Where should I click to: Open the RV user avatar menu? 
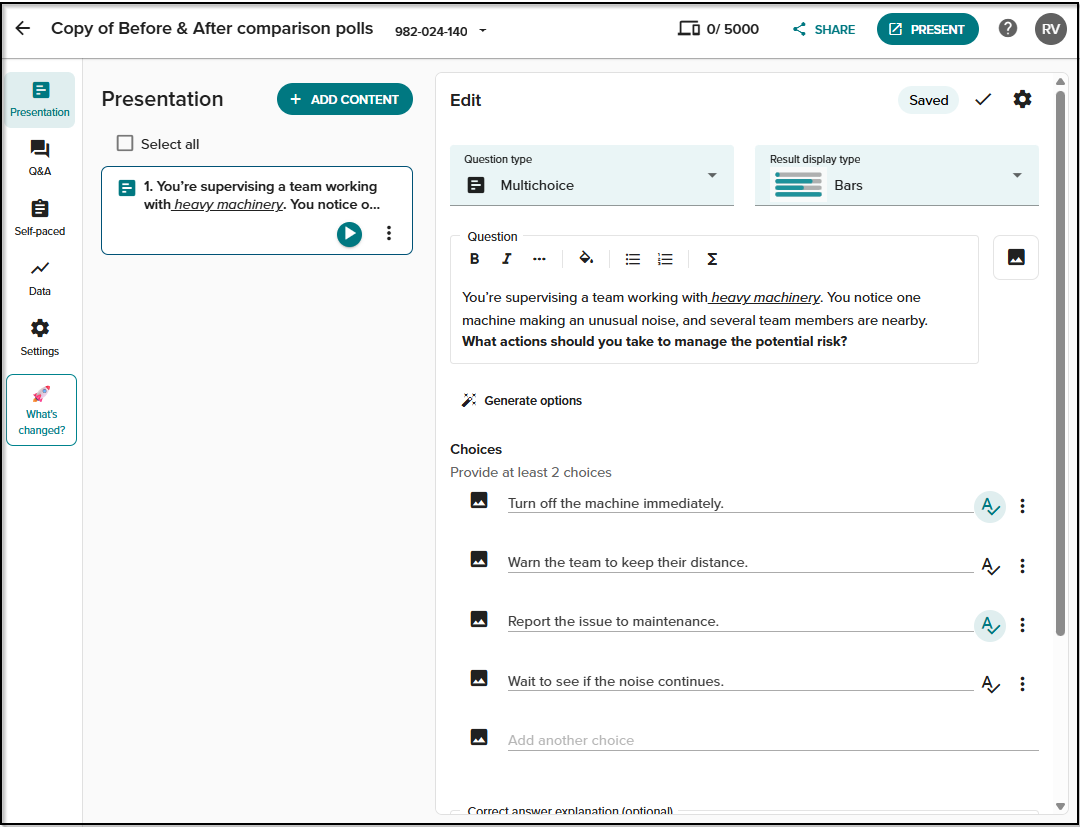point(1050,29)
